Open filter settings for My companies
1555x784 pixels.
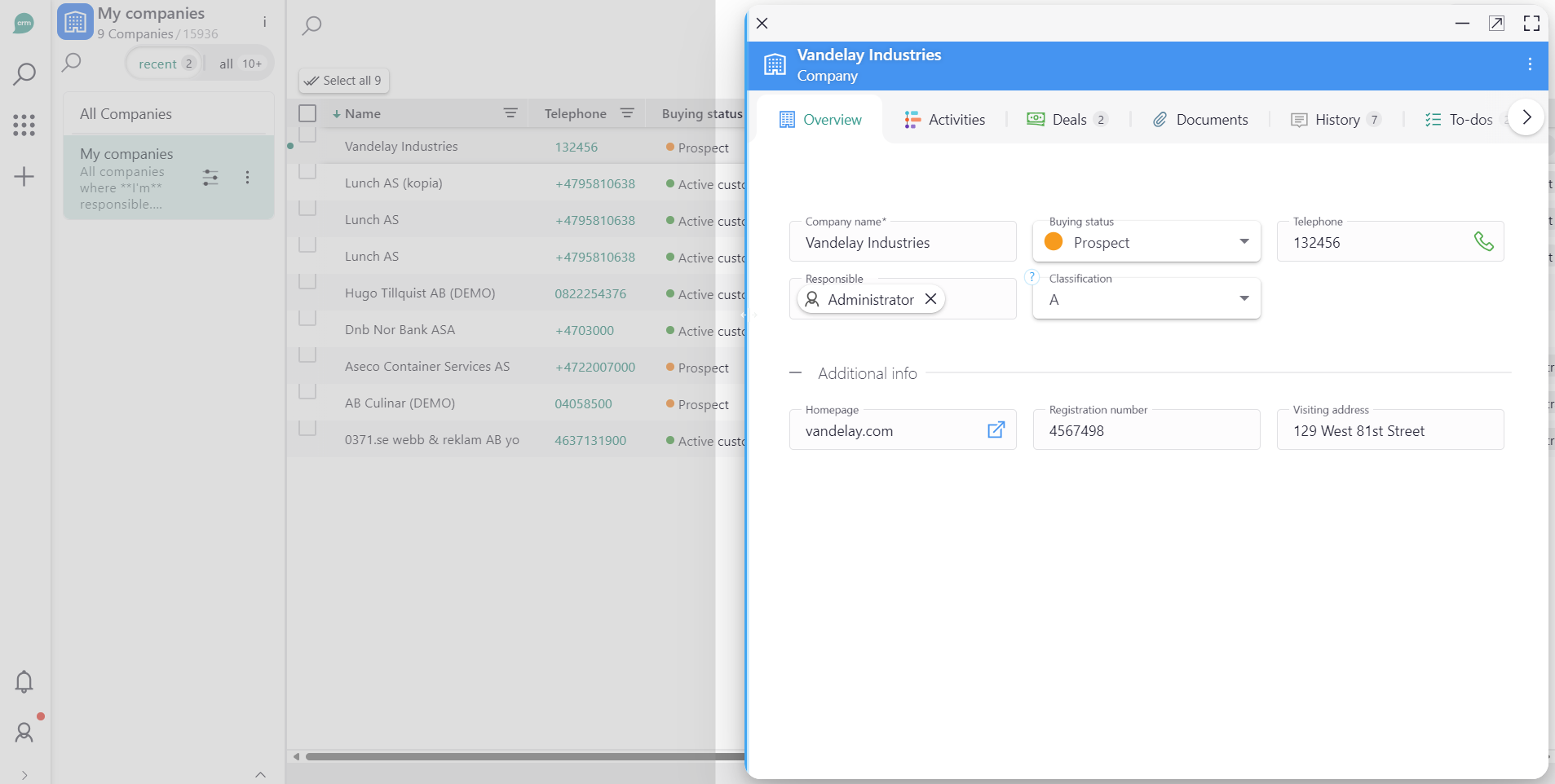point(210,178)
